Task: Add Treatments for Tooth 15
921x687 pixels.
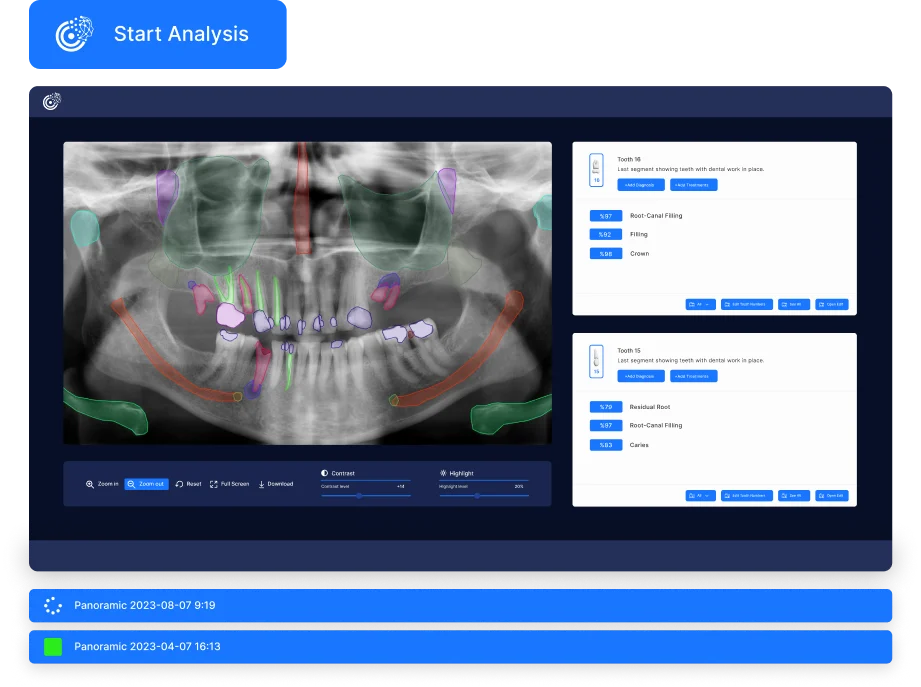Action: pos(694,376)
